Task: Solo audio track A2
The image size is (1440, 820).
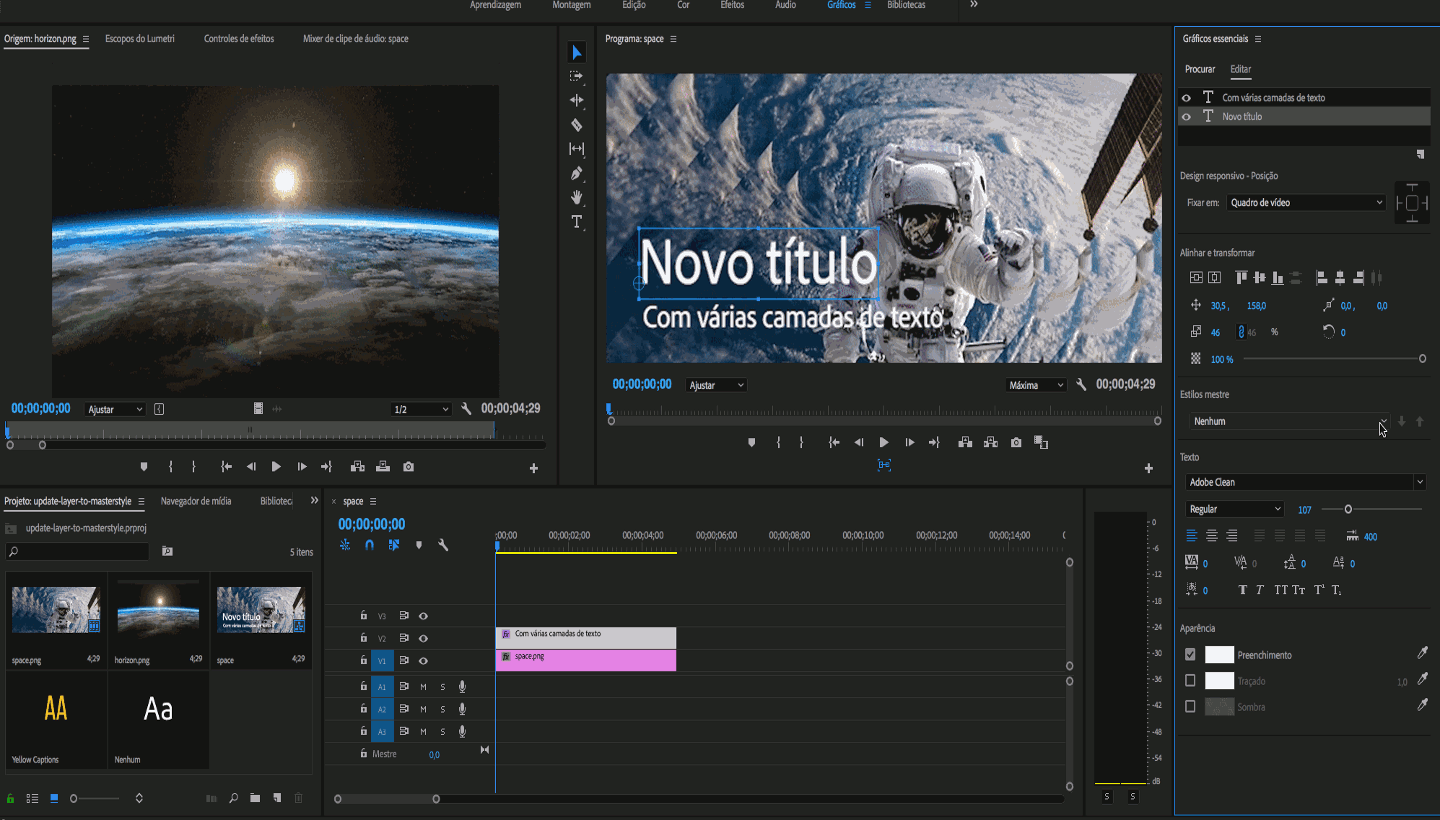Action: tap(443, 709)
